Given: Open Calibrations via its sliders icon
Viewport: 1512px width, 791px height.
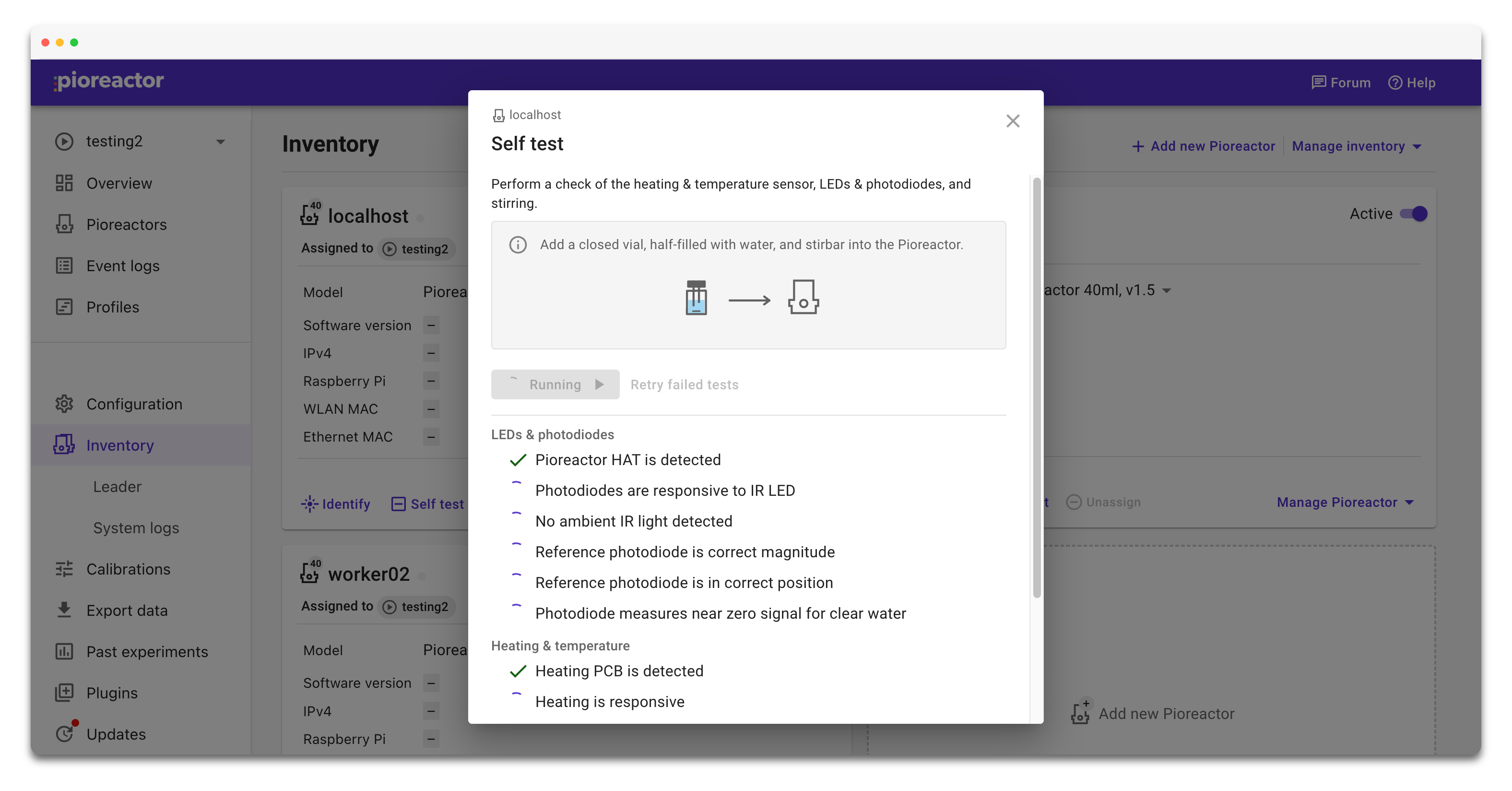Looking at the screenshot, I should 64,569.
